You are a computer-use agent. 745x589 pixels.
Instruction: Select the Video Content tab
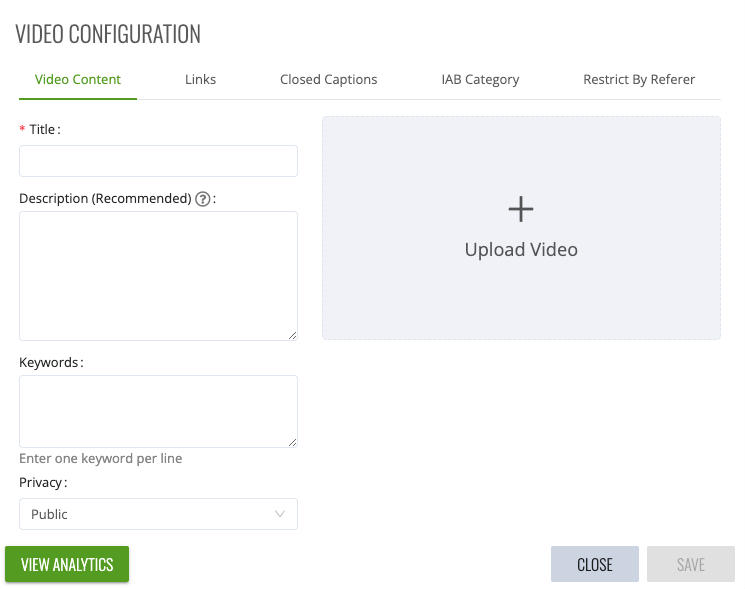(x=78, y=79)
